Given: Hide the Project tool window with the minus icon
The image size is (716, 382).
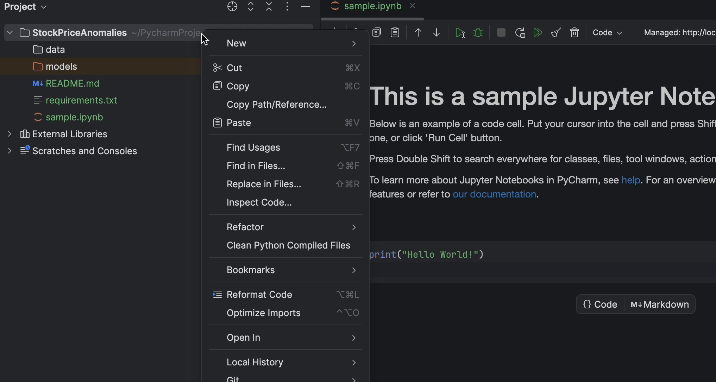Looking at the screenshot, I should pos(305,7).
